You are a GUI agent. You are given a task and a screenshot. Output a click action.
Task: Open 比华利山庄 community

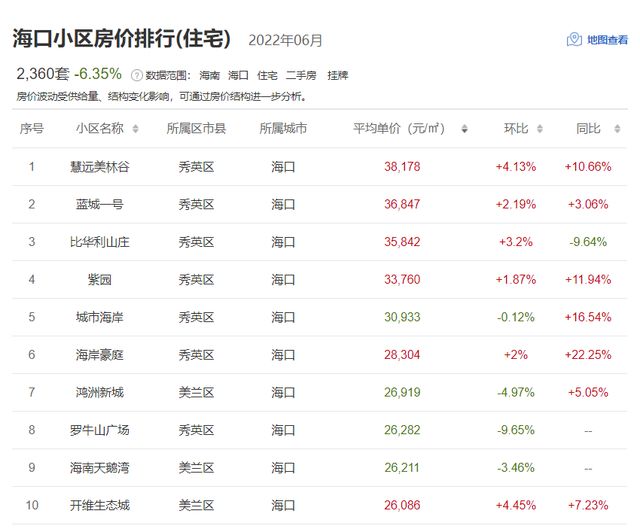click(100, 242)
